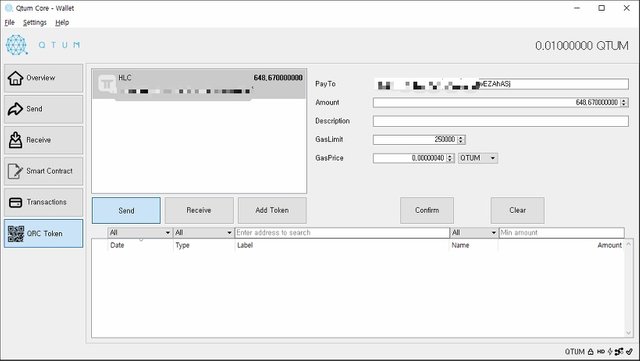The height and width of the screenshot is (361, 640).
Task: Click scrollbar down arrow in transaction table
Action: tap(629, 333)
